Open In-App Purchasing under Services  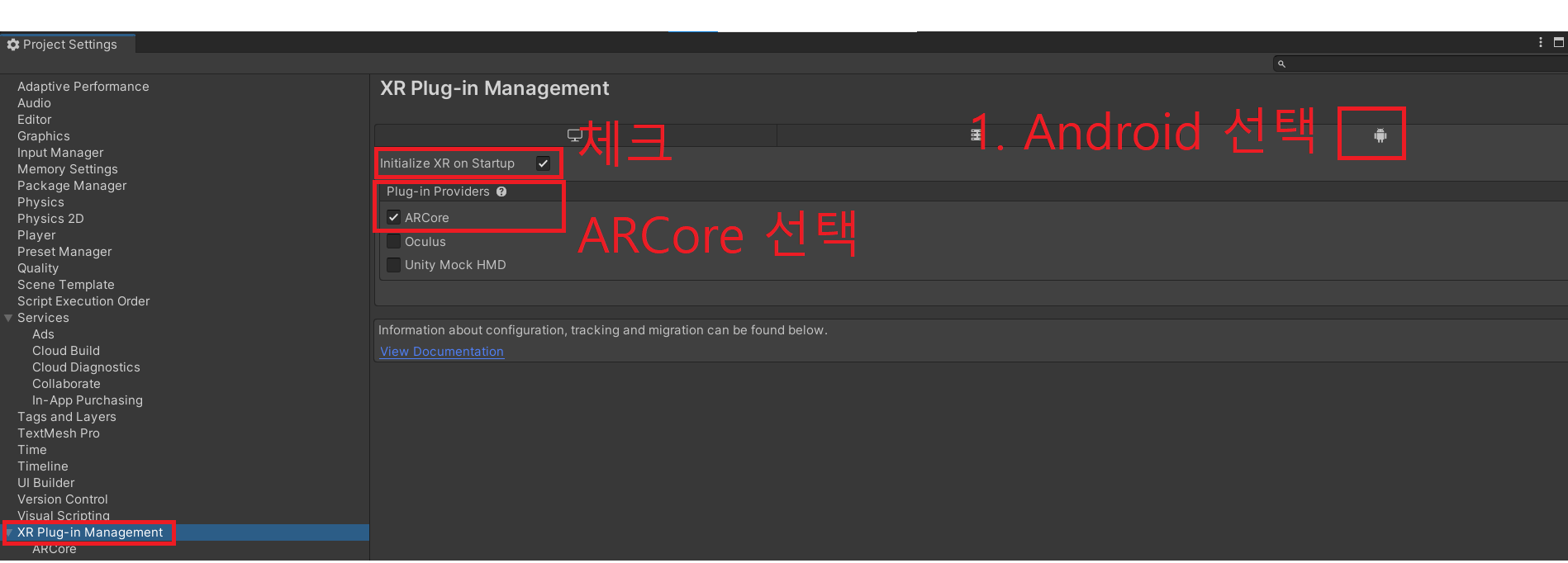click(88, 400)
